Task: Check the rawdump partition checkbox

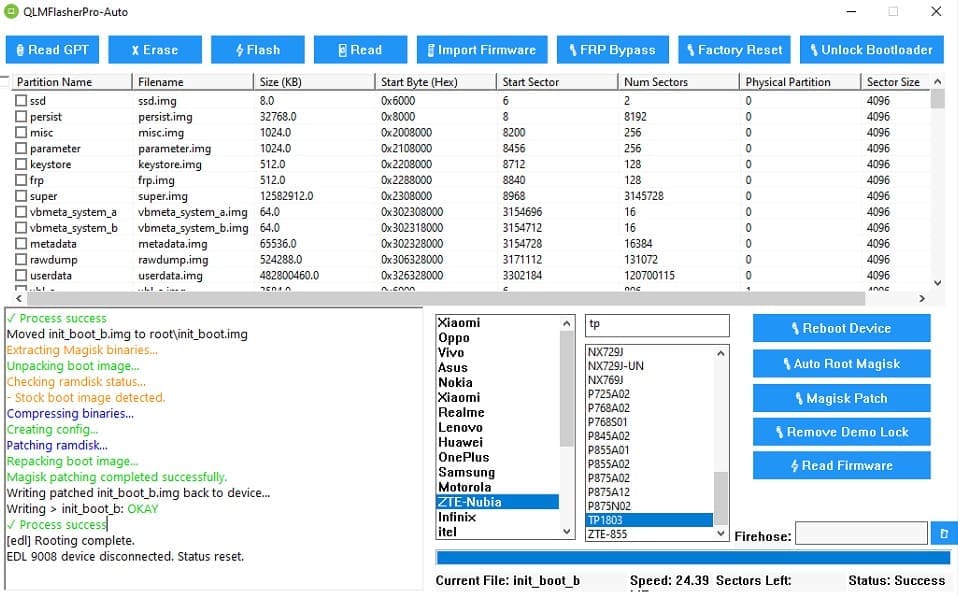Action: tap(21, 260)
